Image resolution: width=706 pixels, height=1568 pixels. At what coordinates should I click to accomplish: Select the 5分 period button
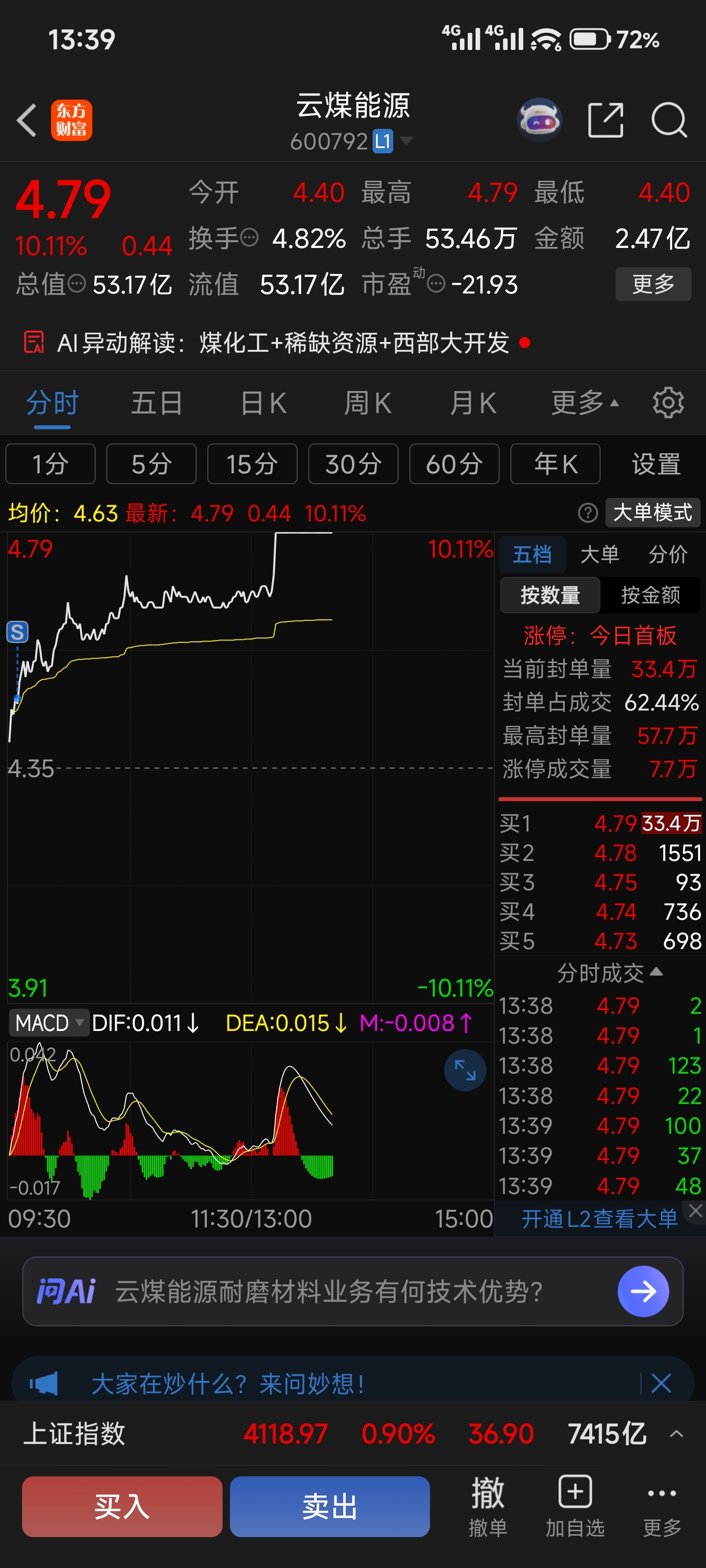[x=151, y=464]
